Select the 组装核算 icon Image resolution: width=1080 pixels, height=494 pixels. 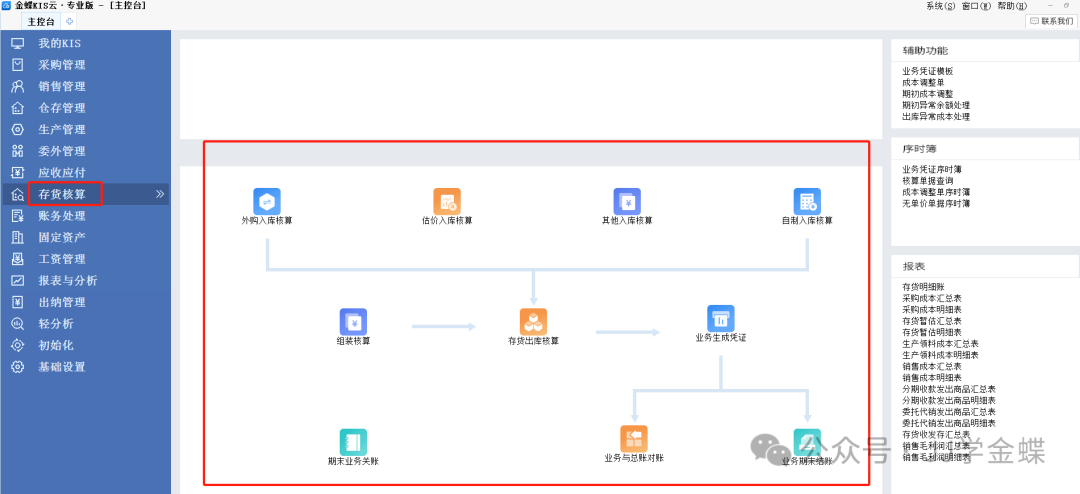[353, 322]
